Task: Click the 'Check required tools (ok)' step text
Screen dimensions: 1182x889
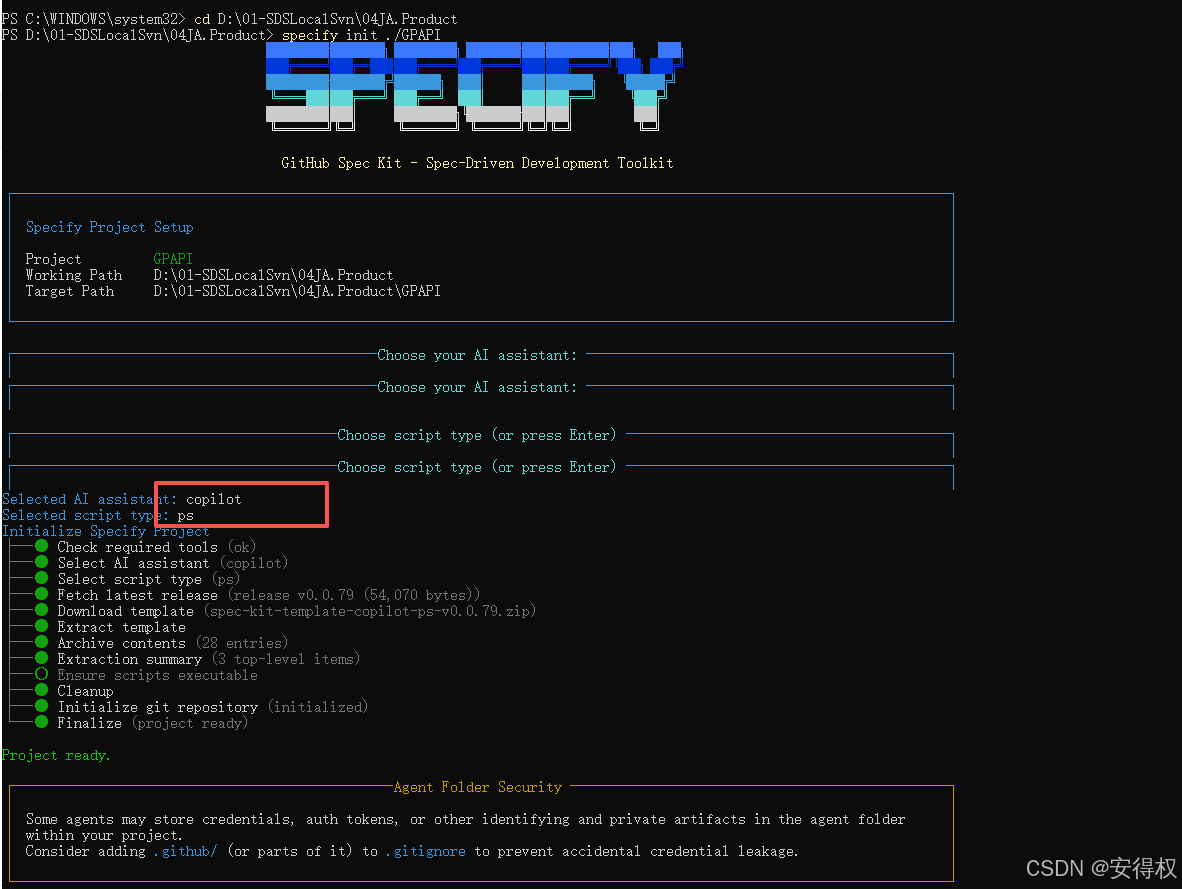Action: click(157, 547)
